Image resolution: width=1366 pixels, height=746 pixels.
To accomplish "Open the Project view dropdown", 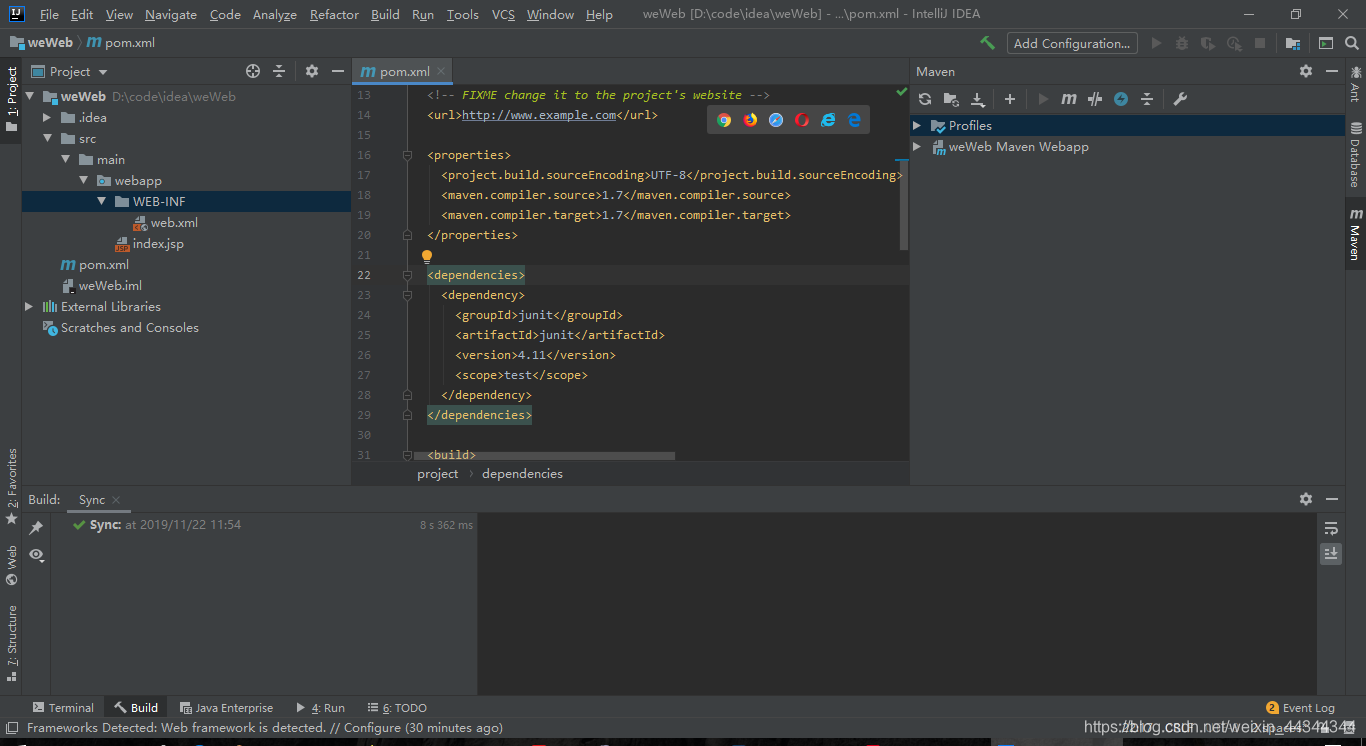I will pyautogui.click(x=70, y=71).
